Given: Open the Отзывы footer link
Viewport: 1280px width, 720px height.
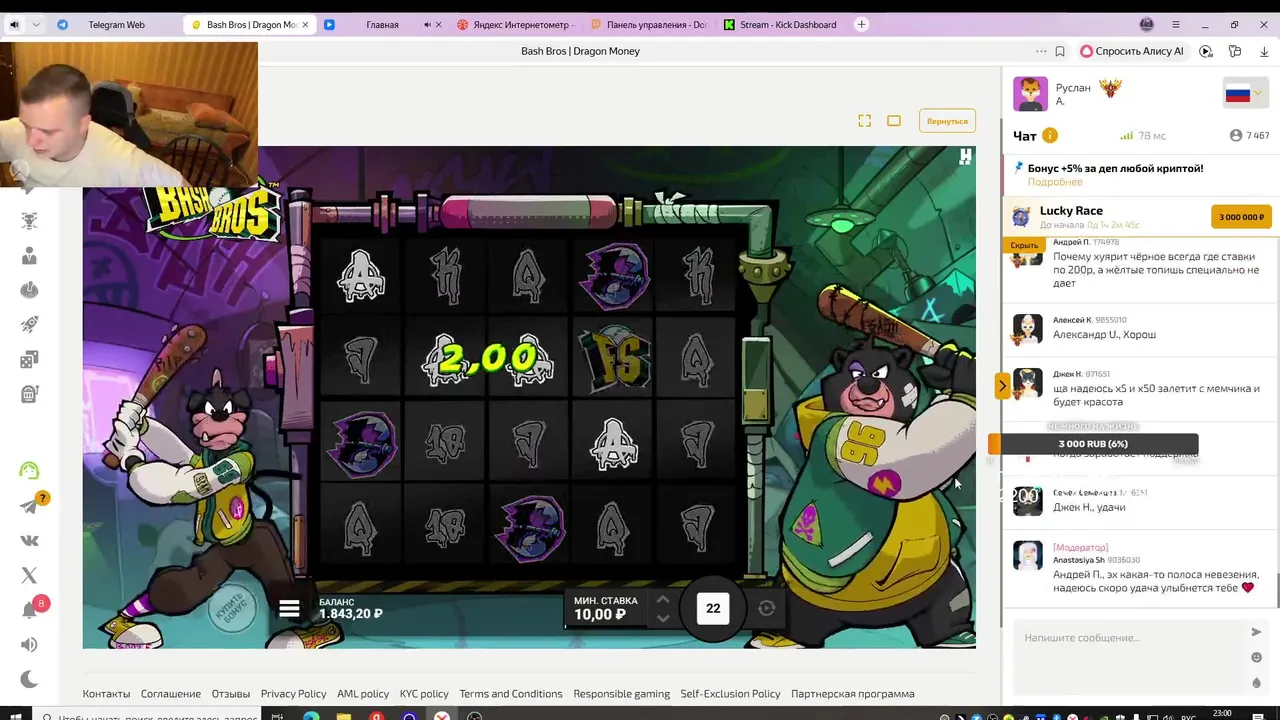Looking at the screenshot, I should (231, 694).
